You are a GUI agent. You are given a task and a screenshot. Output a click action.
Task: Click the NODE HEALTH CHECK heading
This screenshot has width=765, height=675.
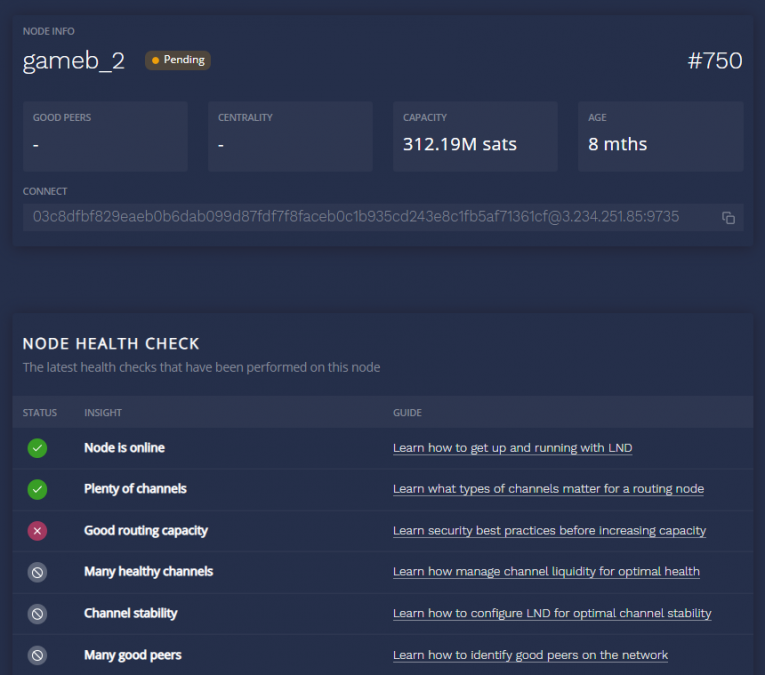click(x=111, y=344)
